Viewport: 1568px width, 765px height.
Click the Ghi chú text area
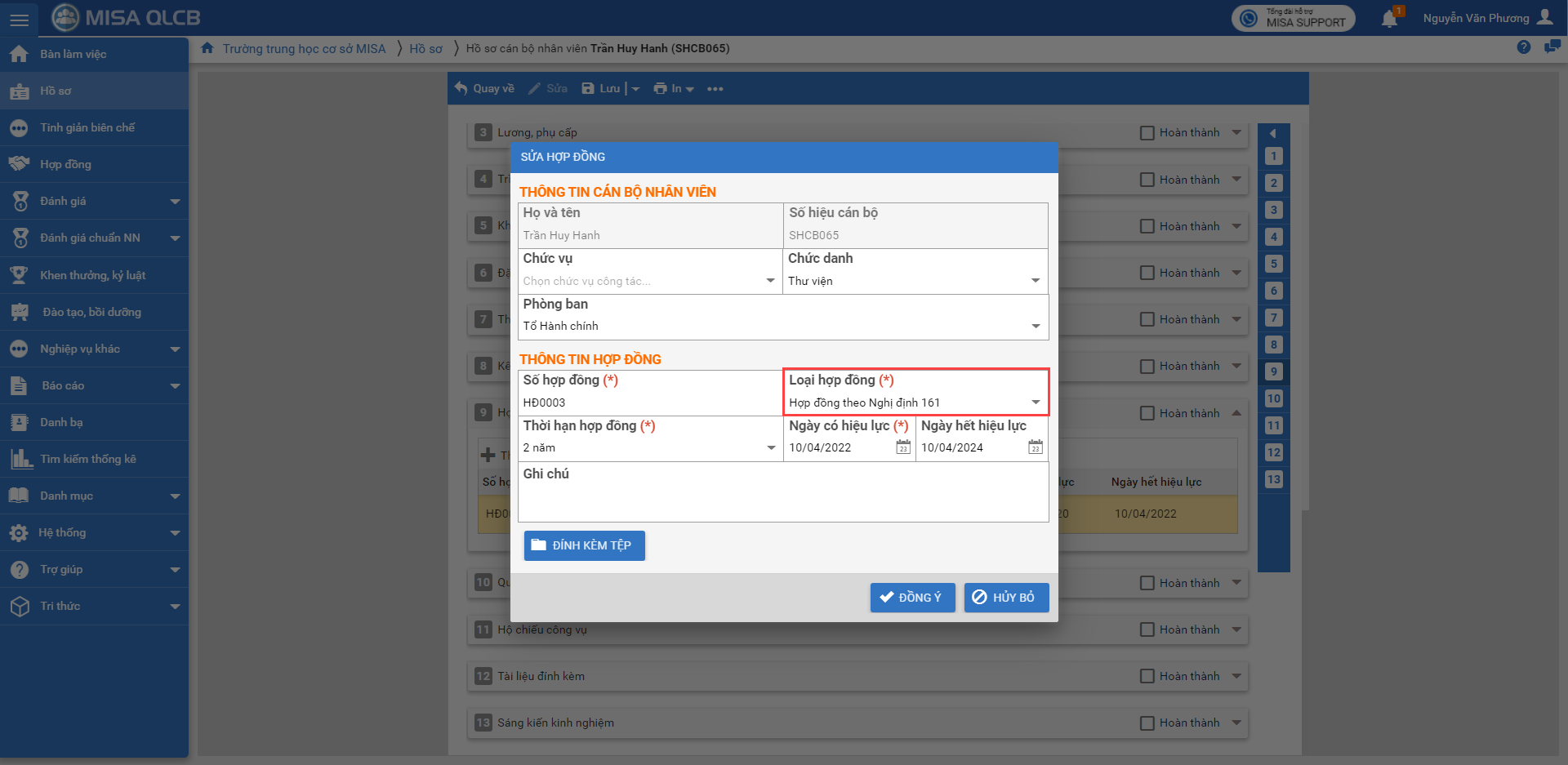(x=782, y=500)
